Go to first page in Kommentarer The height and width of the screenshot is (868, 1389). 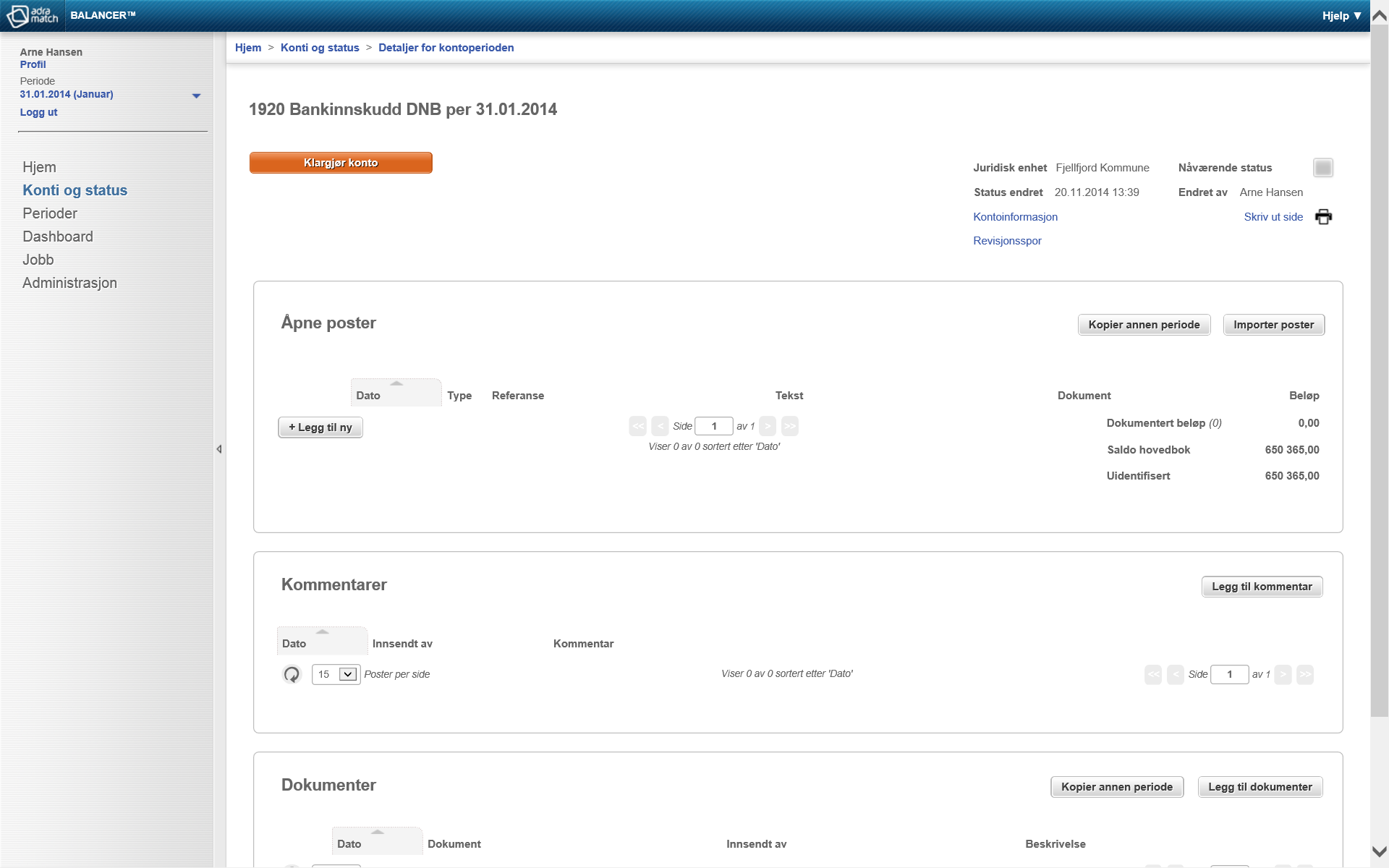click(1153, 674)
